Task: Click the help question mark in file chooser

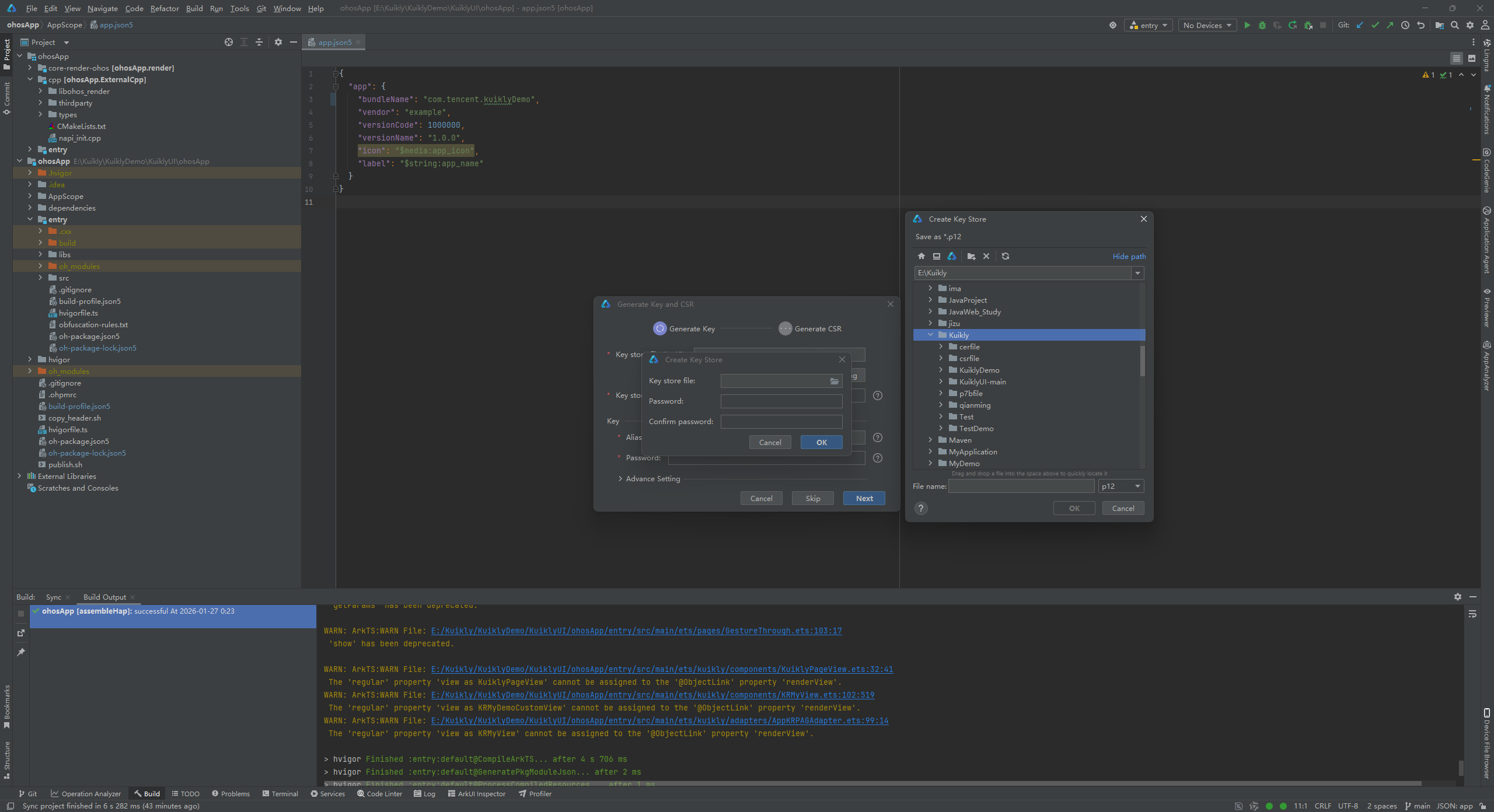Action: click(921, 508)
